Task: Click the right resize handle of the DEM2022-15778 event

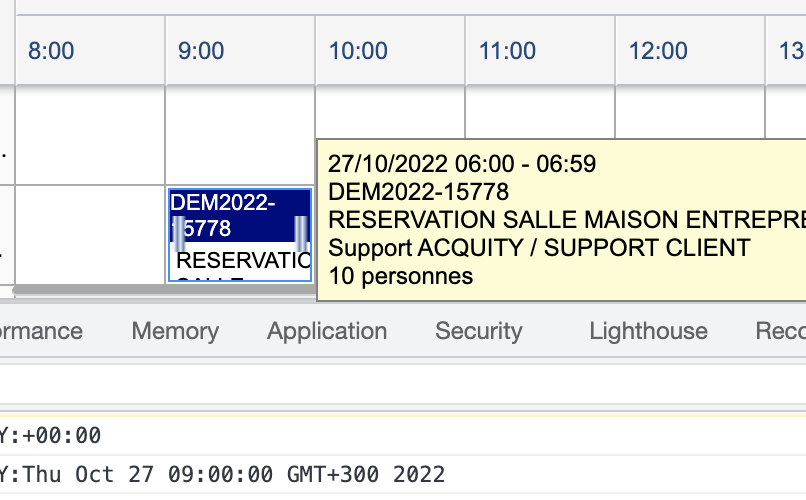Action: [301, 230]
